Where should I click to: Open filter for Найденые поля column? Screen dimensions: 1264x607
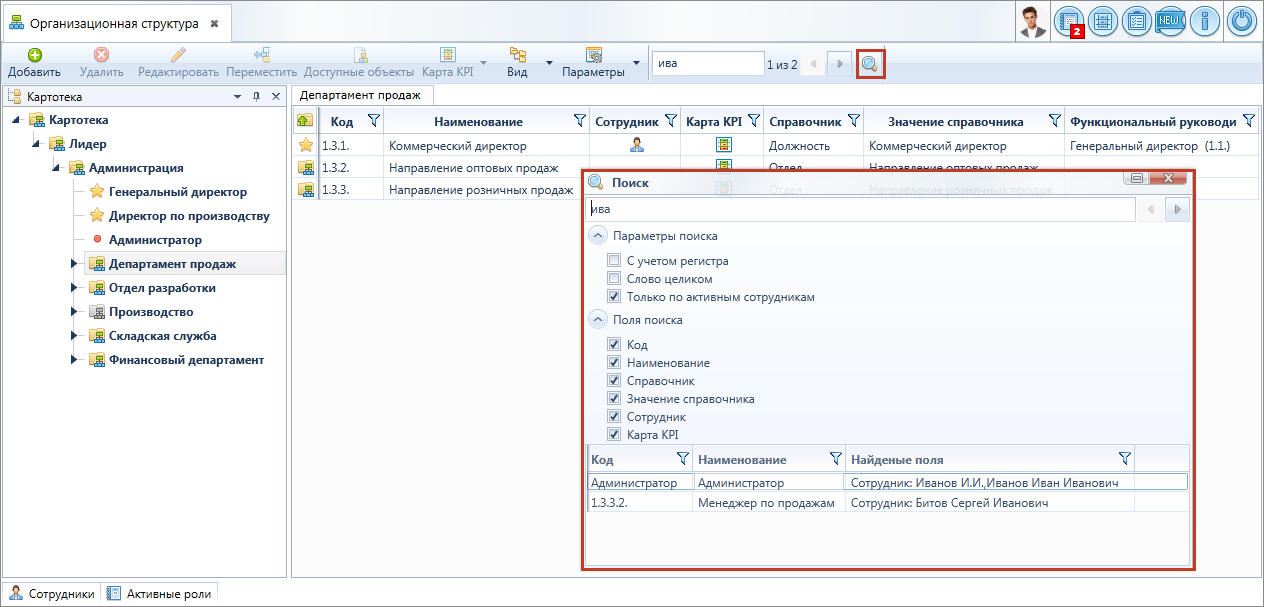pyautogui.click(x=1125, y=459)
